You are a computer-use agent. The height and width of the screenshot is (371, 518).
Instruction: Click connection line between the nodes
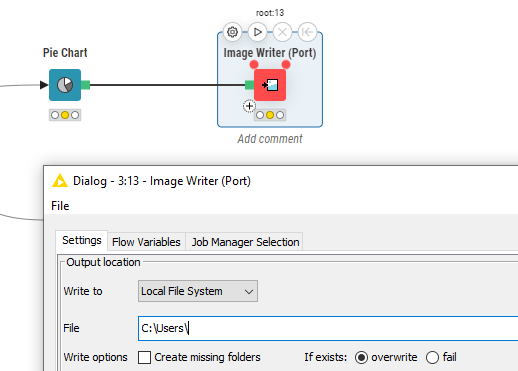[x=167, y=85]
